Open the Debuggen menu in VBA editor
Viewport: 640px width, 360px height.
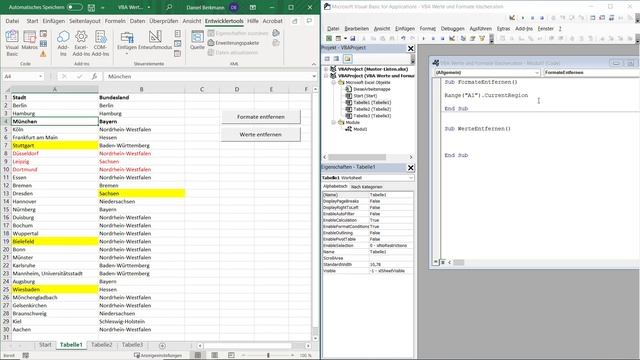coord(452,29)
